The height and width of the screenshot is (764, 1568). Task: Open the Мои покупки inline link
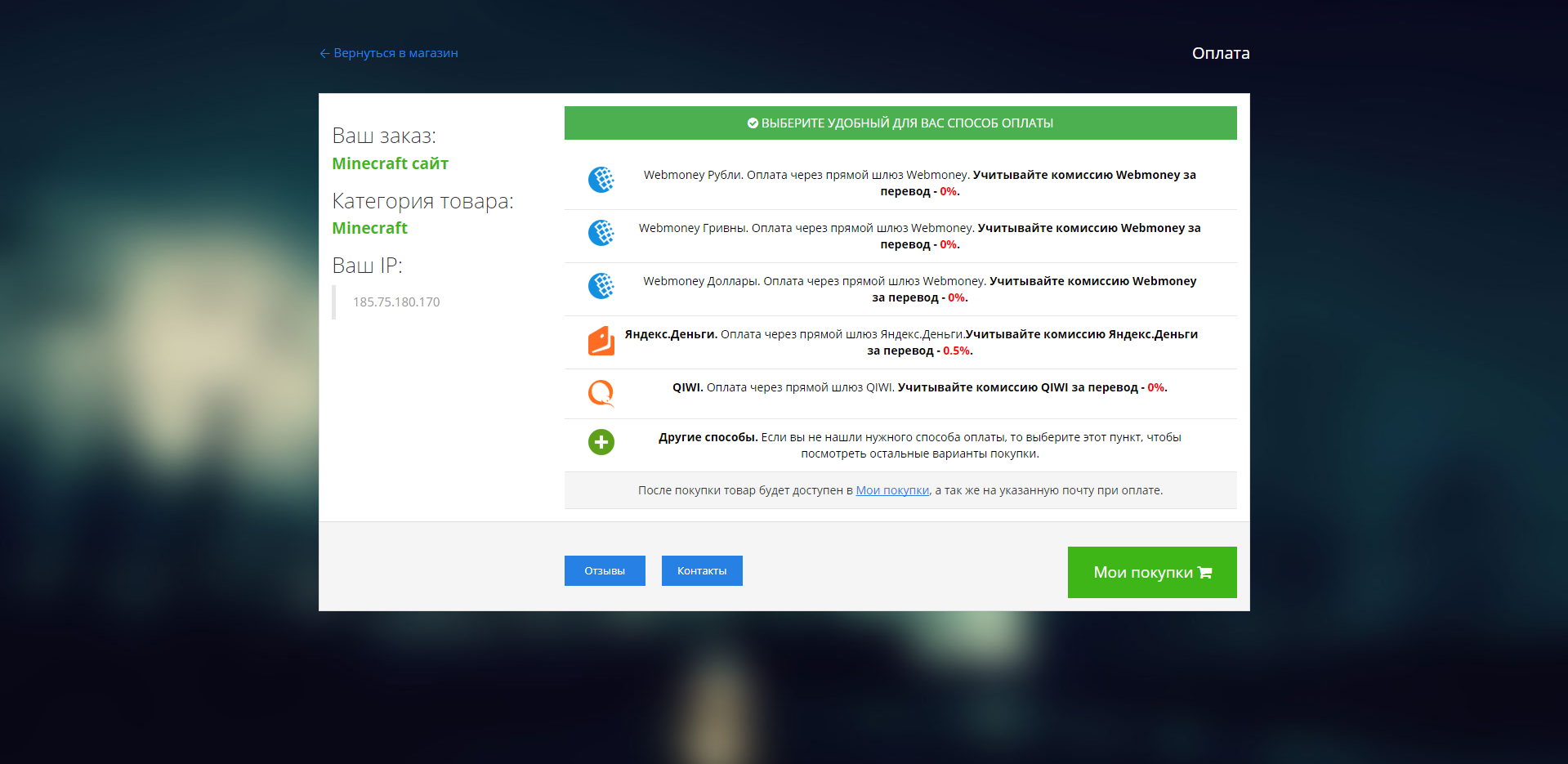(x=892, y=490)
